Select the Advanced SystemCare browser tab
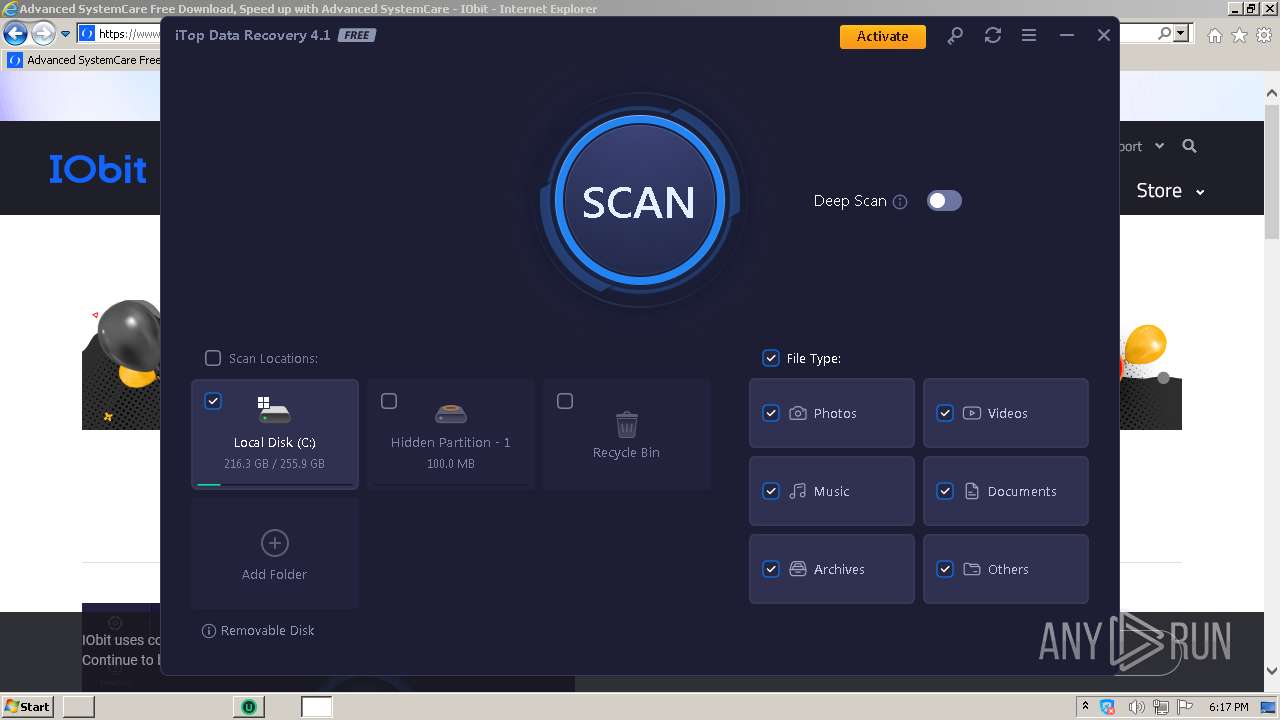 point(84,60)
